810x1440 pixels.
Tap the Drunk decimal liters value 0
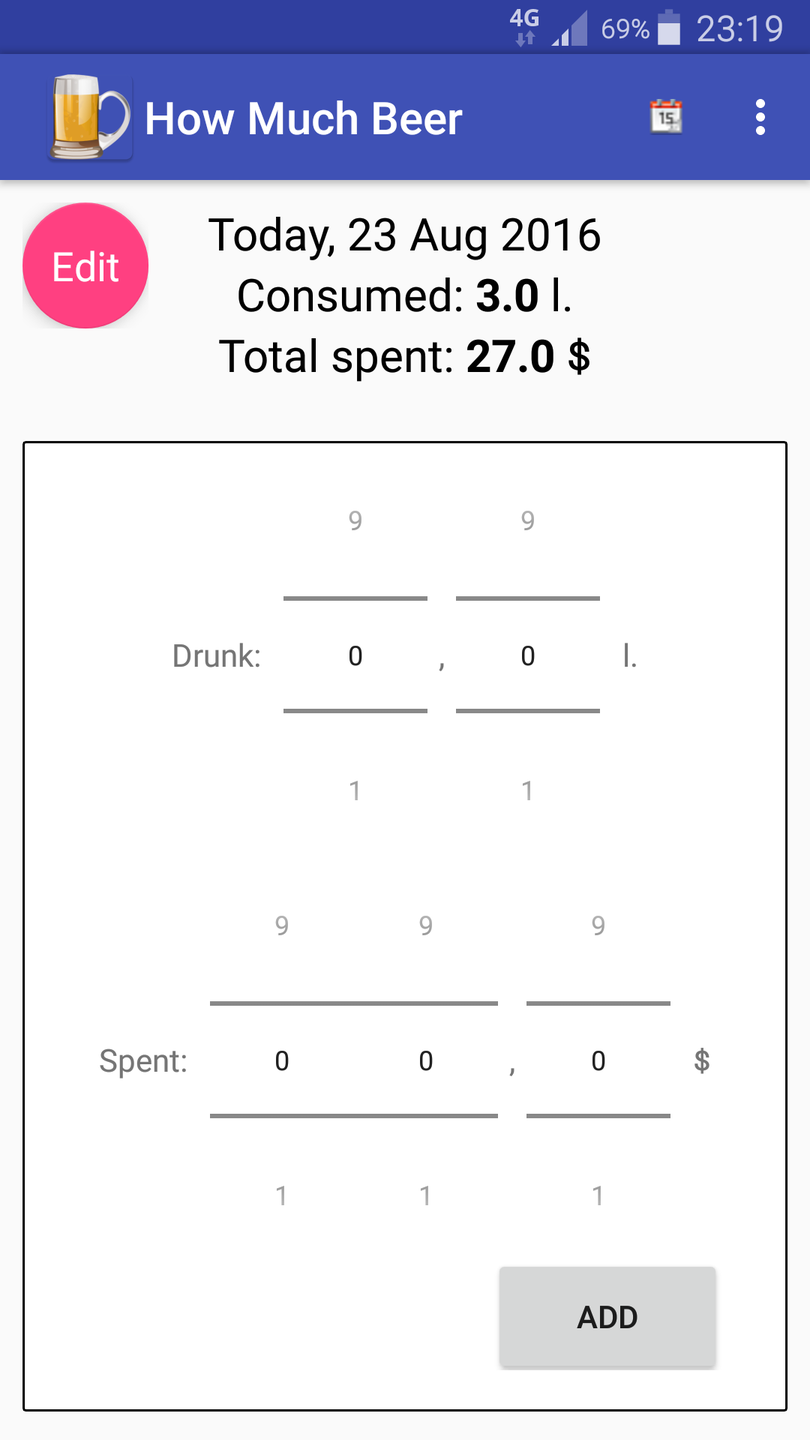[528, 656]
